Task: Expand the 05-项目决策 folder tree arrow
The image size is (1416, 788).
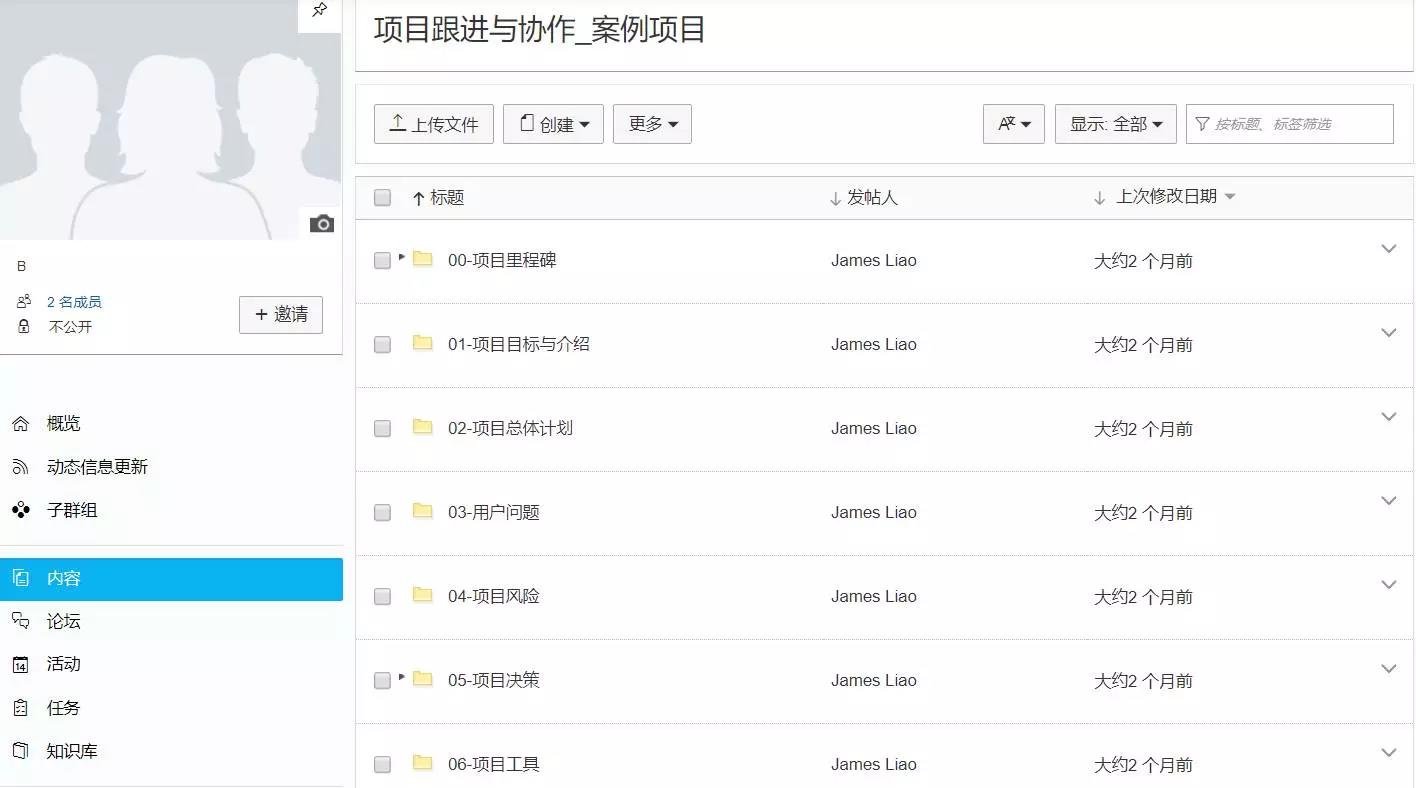Action: click(402, 677)
